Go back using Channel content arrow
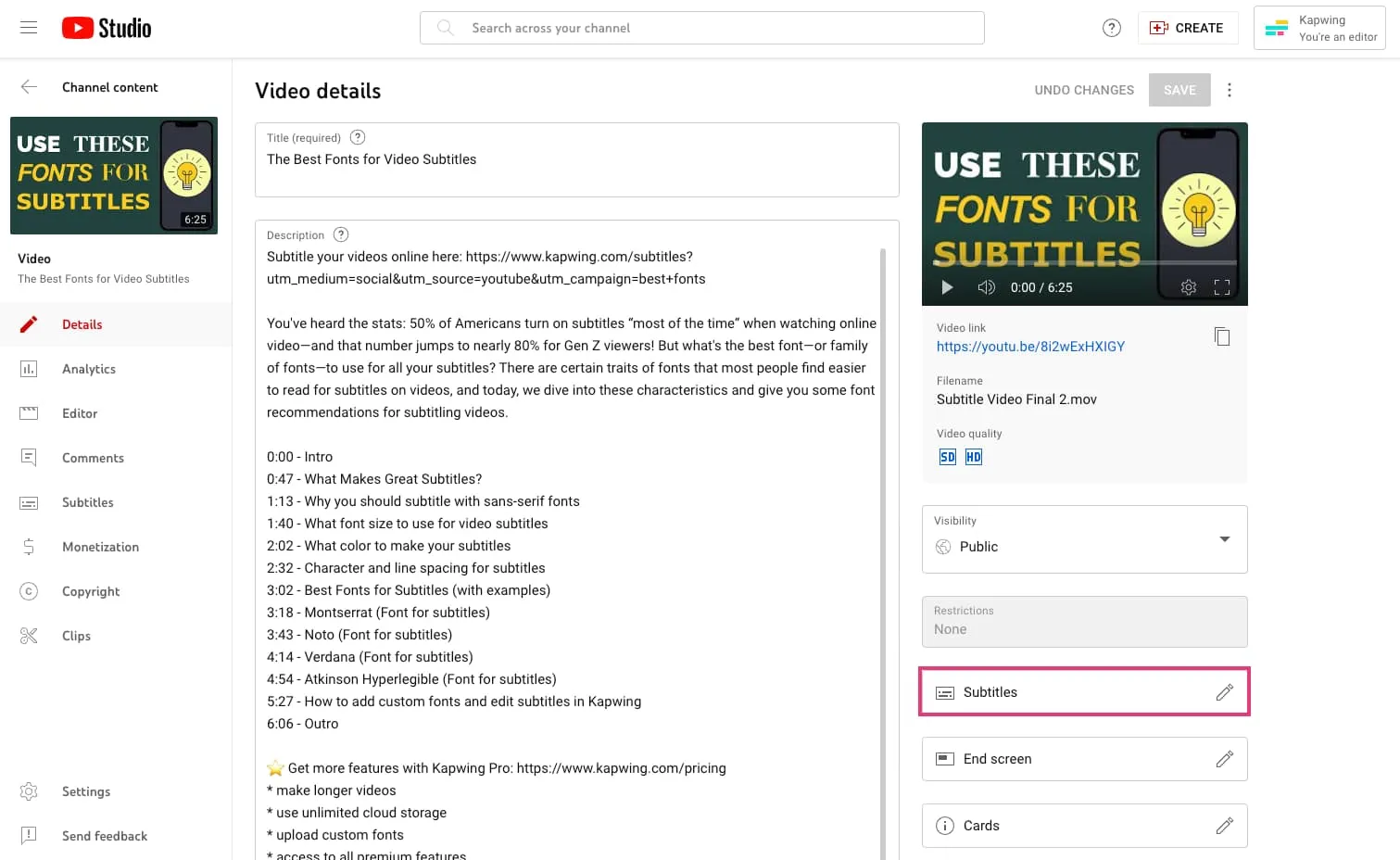 coord(29,87)
